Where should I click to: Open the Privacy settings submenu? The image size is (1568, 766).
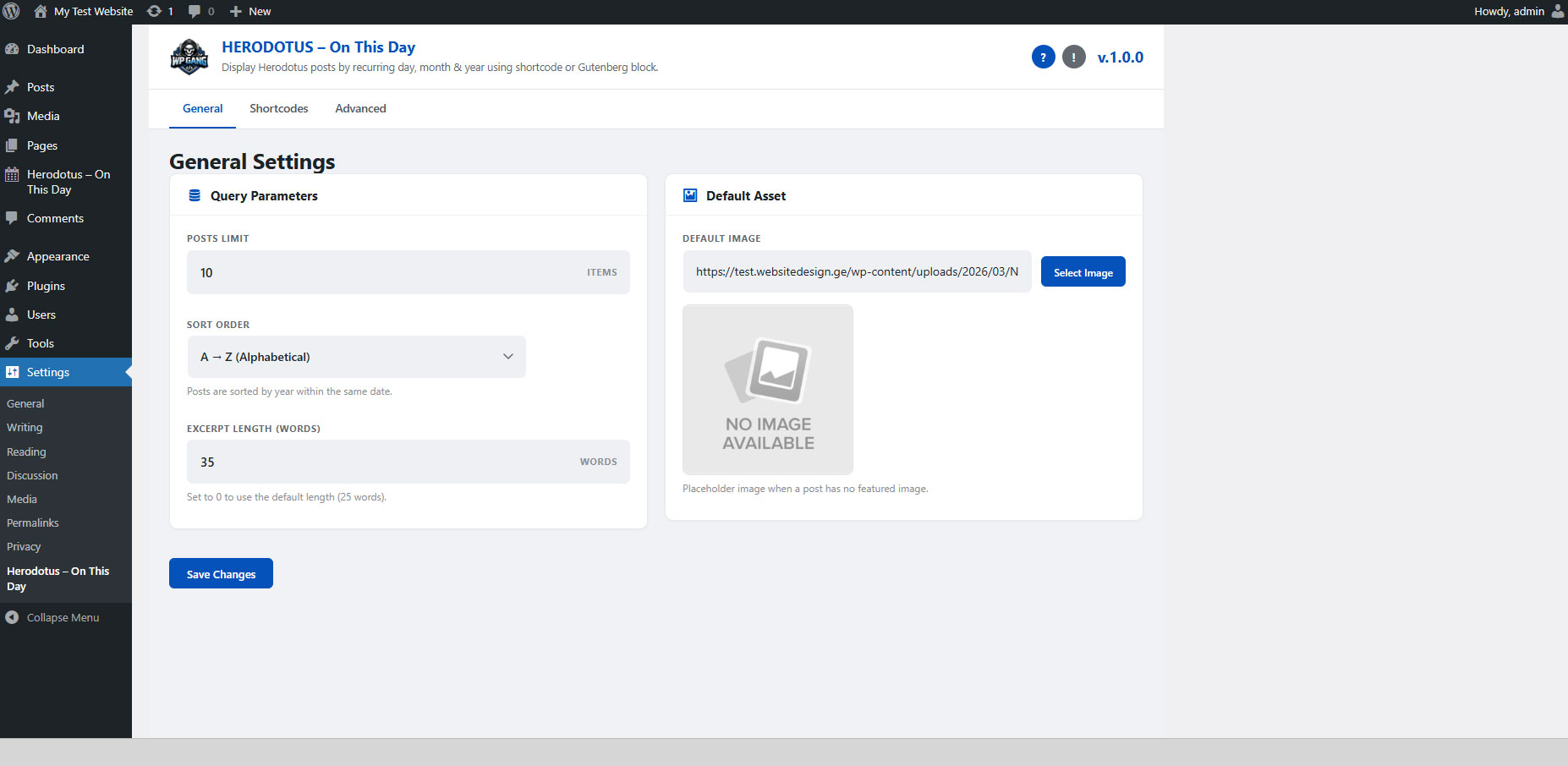pos(24,547)
